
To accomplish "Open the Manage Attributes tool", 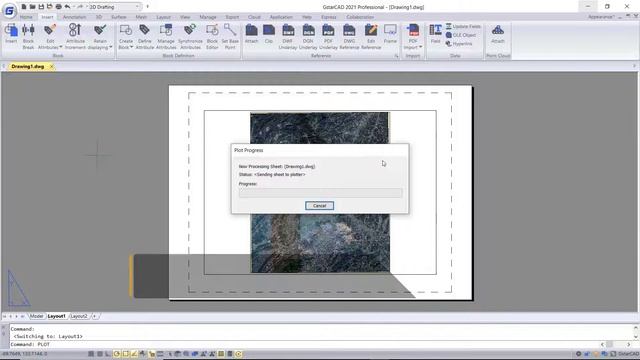I will coord(166,36).
